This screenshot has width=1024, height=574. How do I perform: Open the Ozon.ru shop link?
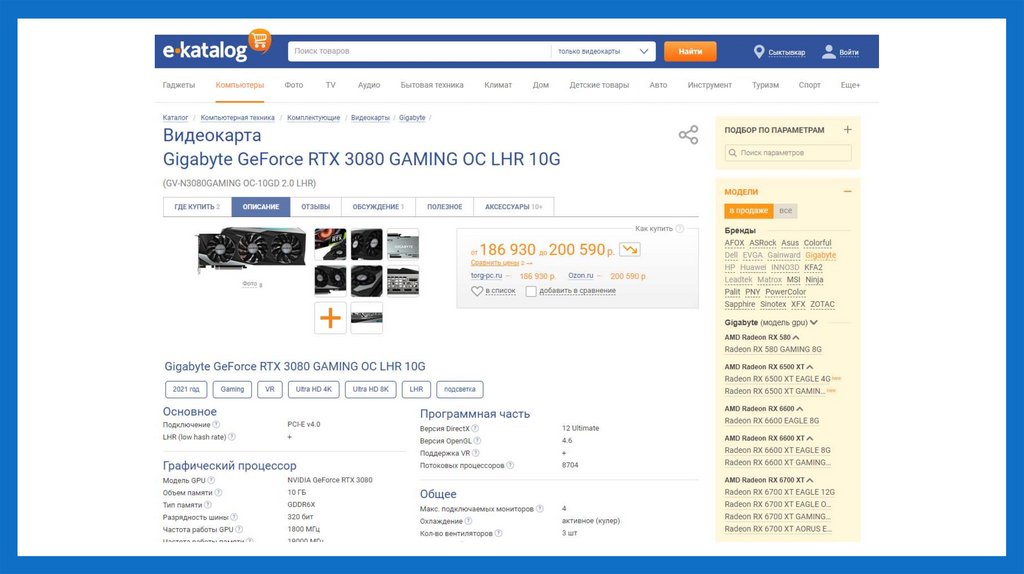pyautogui.click(x=581, y=276)
